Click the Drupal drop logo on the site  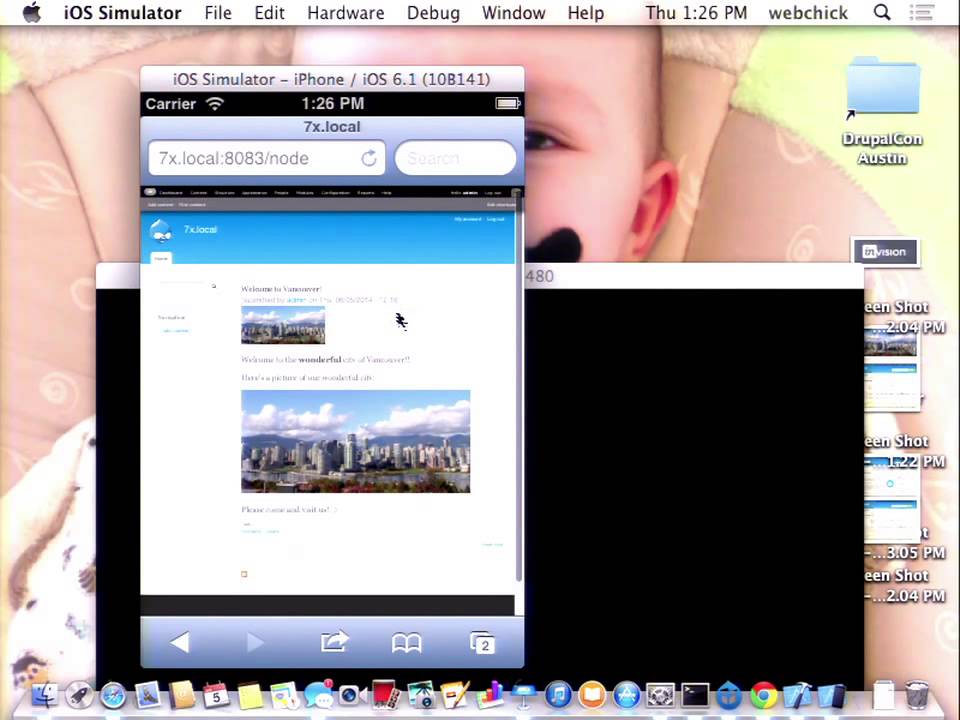point(161,231)
